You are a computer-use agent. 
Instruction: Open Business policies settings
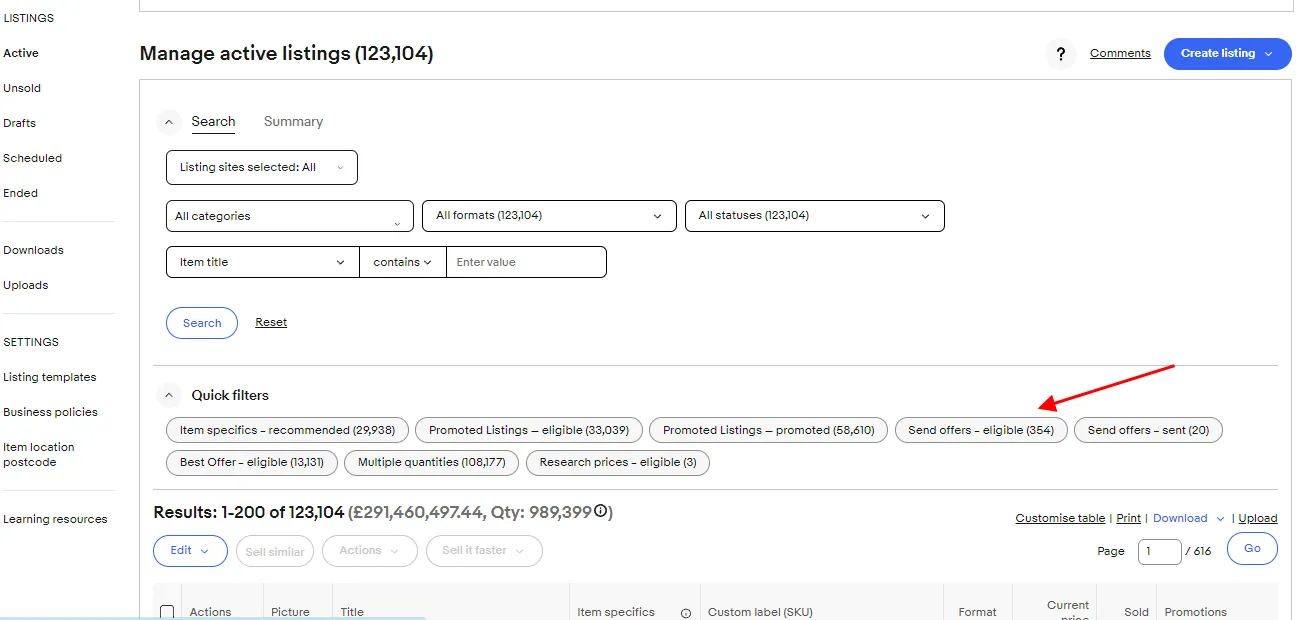51,412
